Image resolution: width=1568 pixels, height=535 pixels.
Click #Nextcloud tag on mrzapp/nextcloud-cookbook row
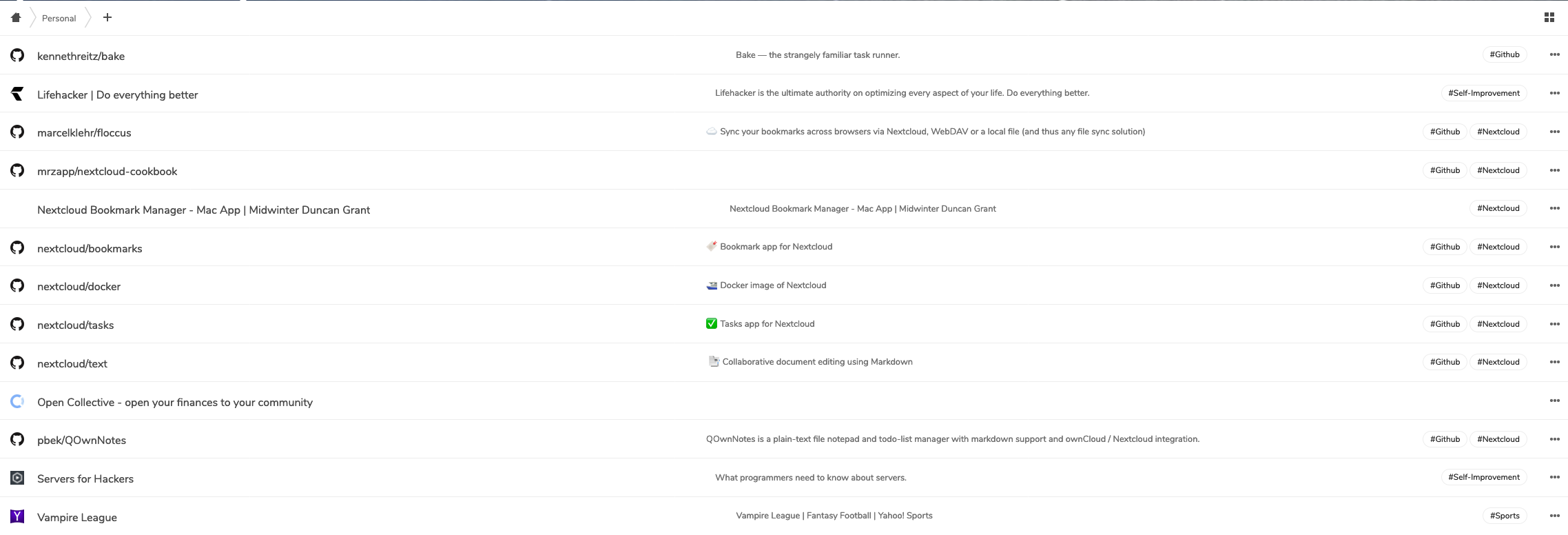(1498, 170)
